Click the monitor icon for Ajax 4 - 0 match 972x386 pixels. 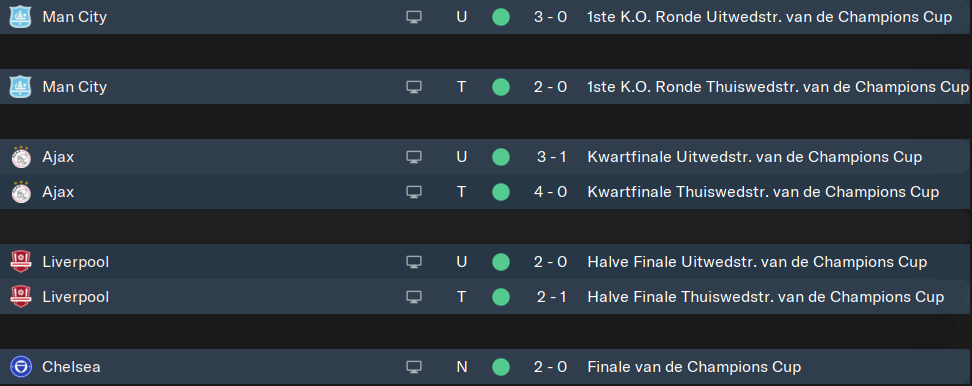click(x=413, y=192)
